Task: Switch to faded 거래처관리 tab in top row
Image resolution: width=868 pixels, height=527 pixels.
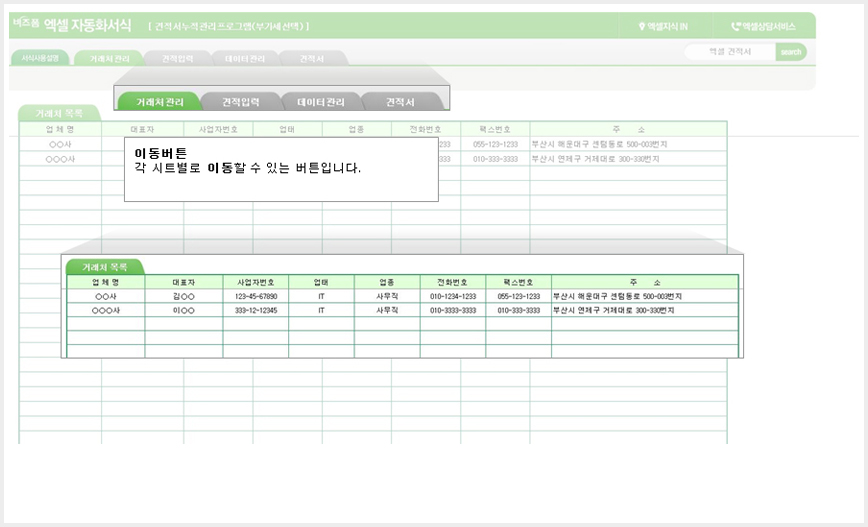Action: pos(110,59)
